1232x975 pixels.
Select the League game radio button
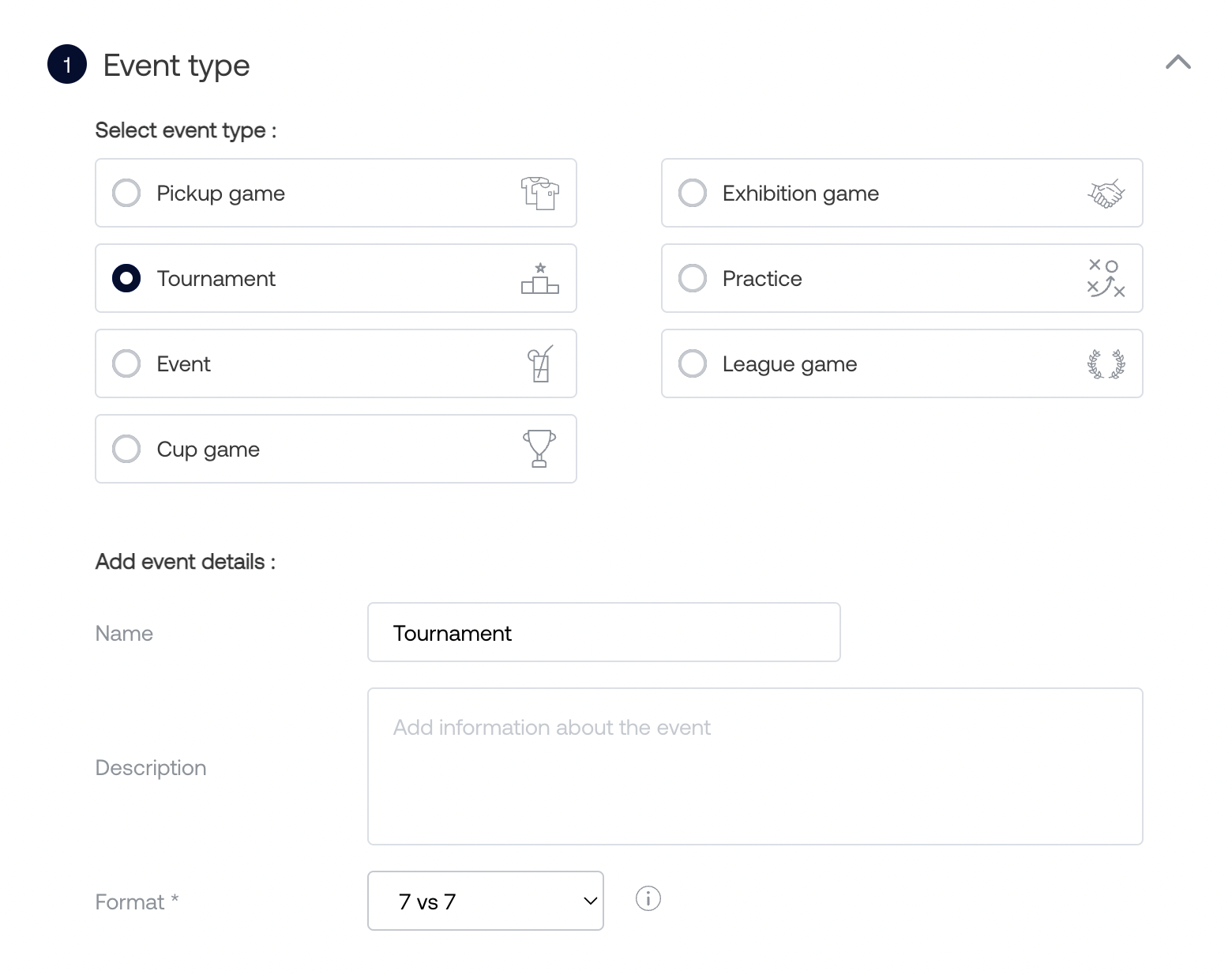click(x=693, y=363)
